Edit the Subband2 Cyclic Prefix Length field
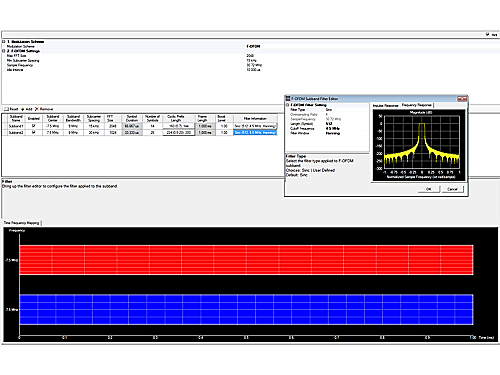The image size is (500, 375). point(179,132)
